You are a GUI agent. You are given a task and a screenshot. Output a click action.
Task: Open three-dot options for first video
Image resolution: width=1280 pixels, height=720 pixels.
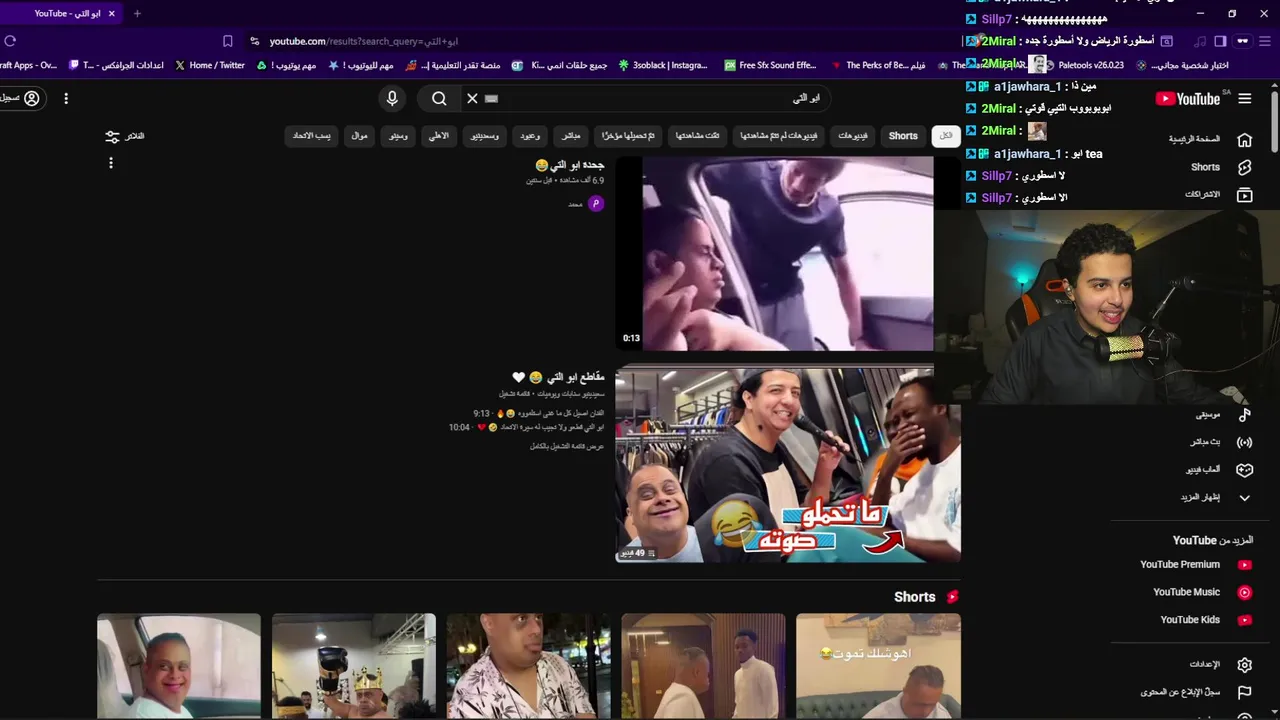111,163
